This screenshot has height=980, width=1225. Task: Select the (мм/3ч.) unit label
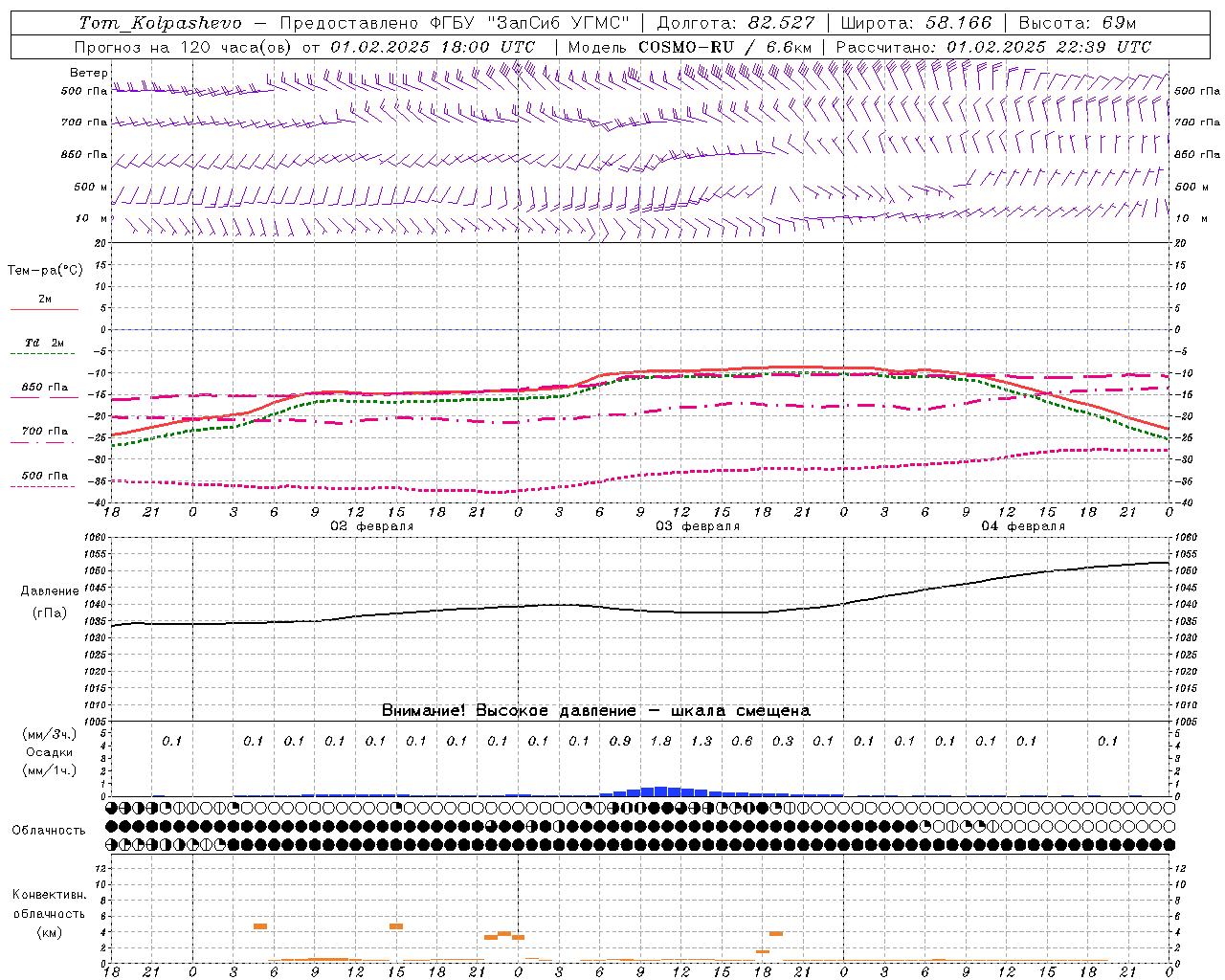click(49, 734)
